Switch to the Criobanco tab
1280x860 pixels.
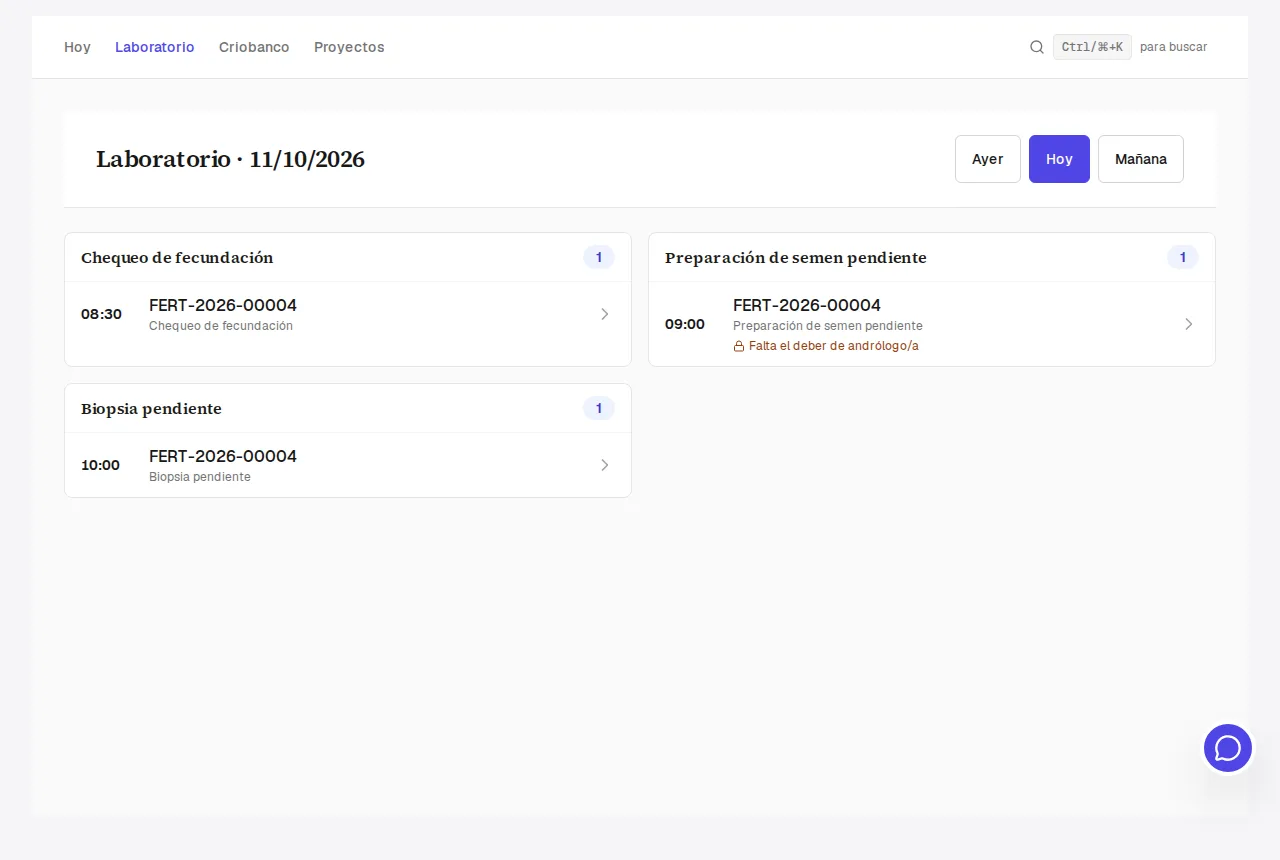tap(254, 47)
